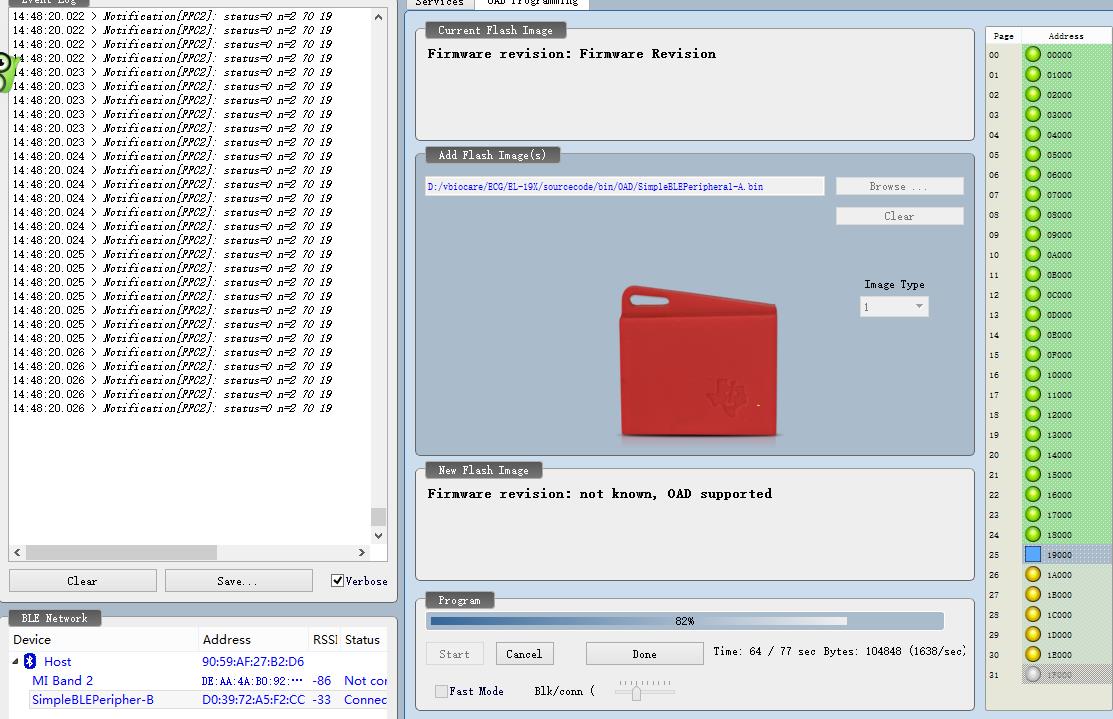
Task: Switch to the Services tab
Action: point(439,3)
